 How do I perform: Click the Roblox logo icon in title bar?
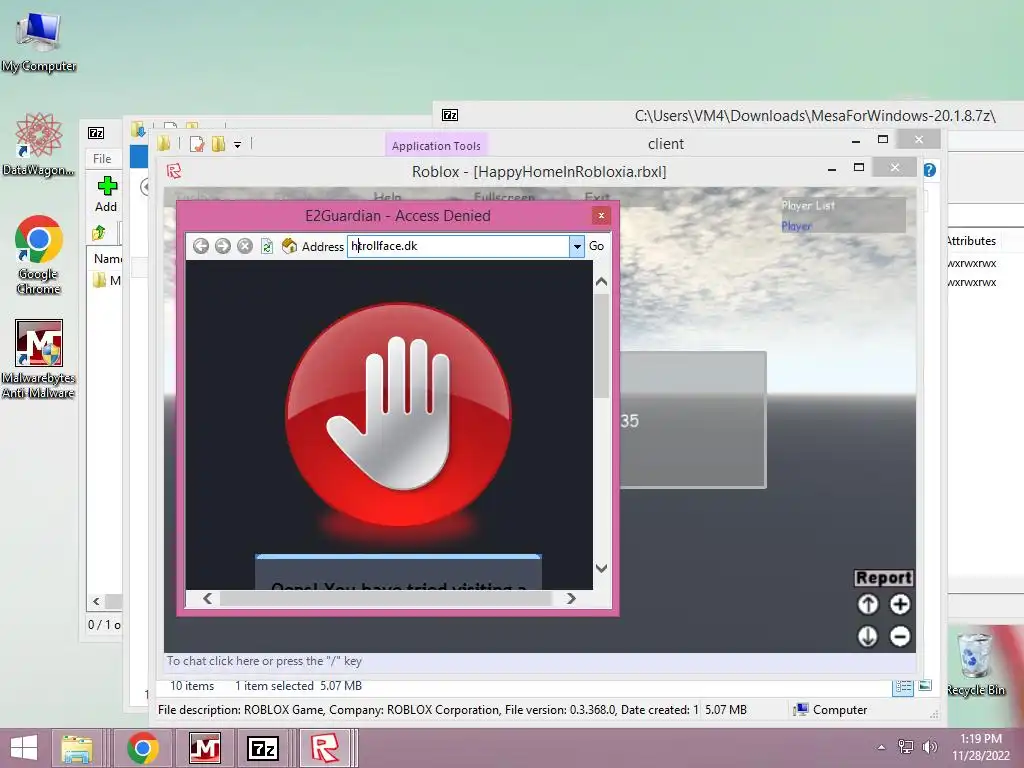pyautogui.click(x=174, y=171)
